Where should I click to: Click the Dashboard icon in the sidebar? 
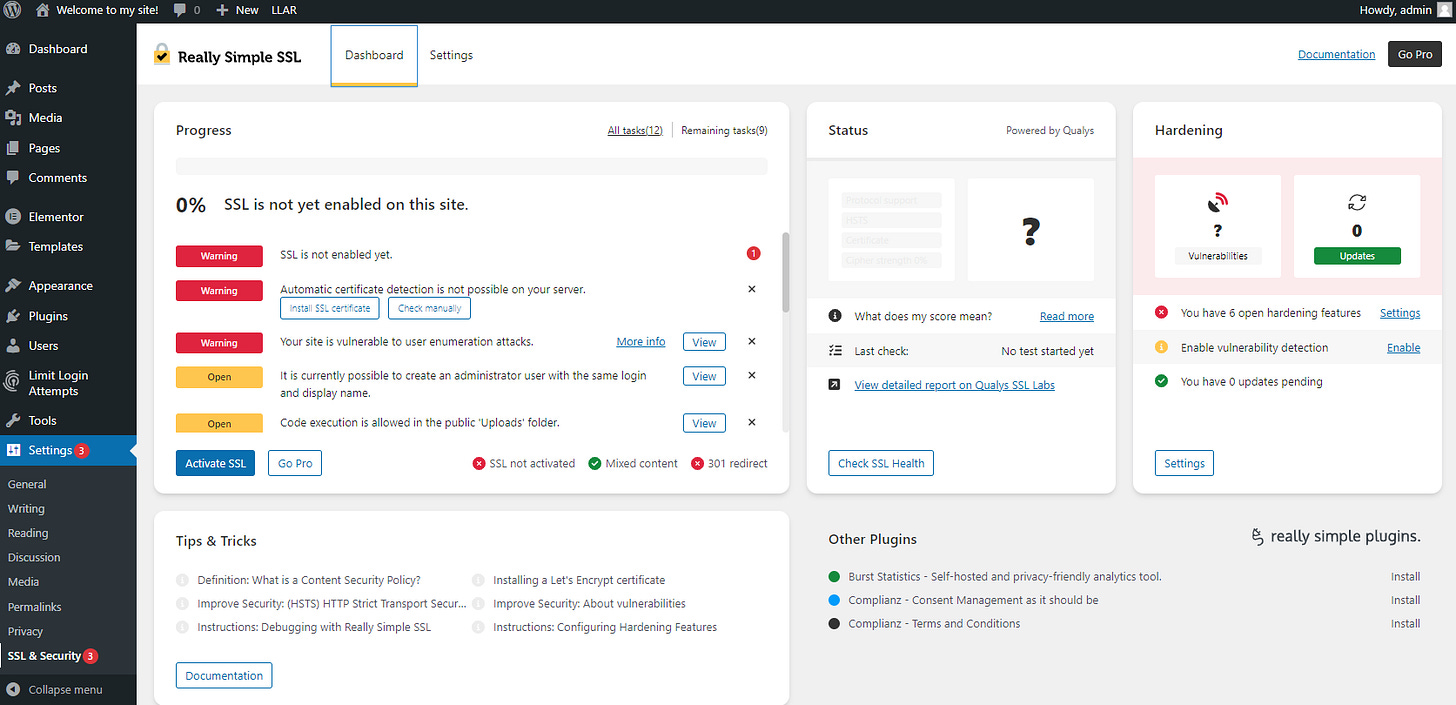pyautogui.click(x=13, y=49)
